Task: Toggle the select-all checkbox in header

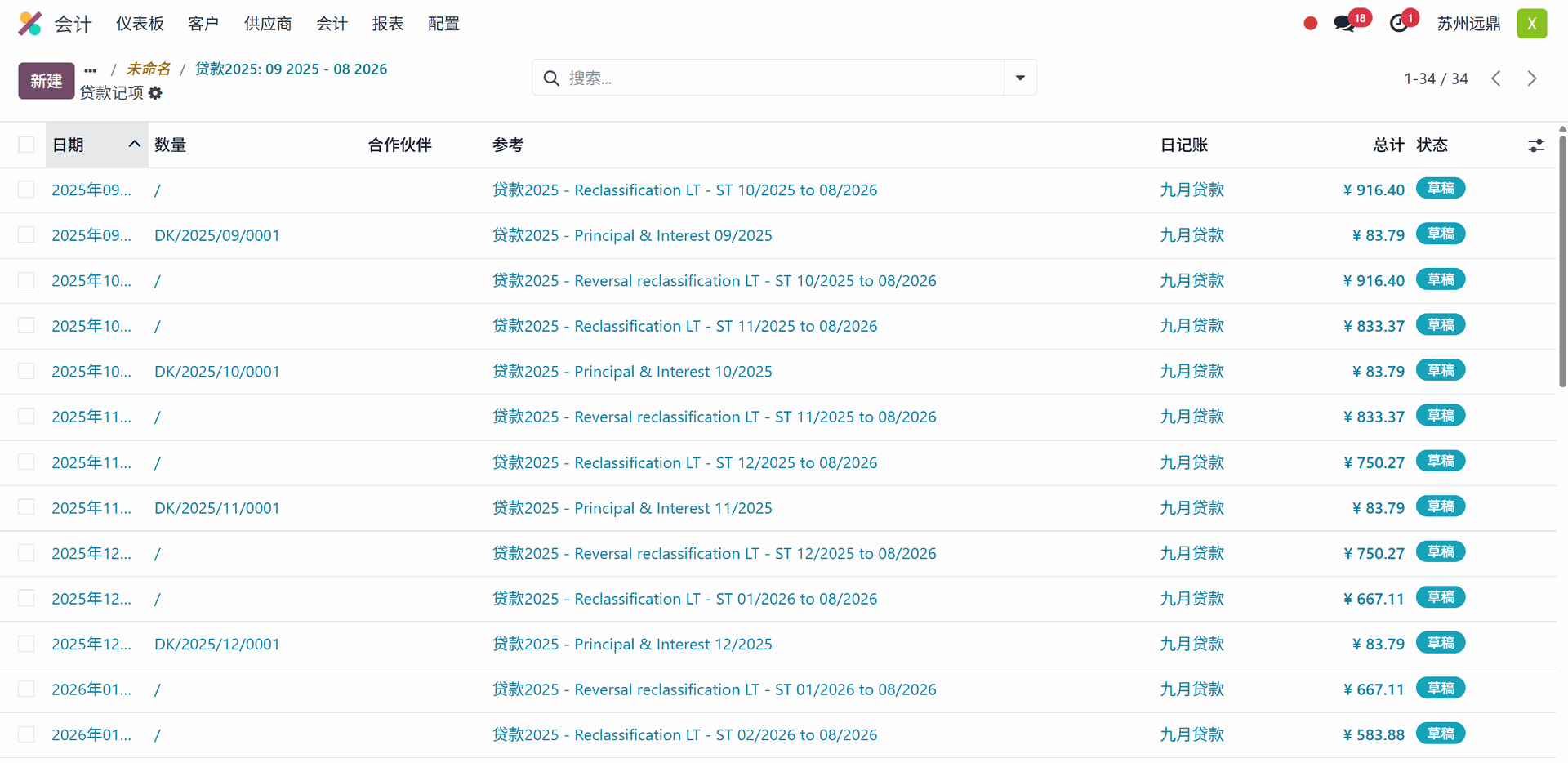Action: pos(27,145)
